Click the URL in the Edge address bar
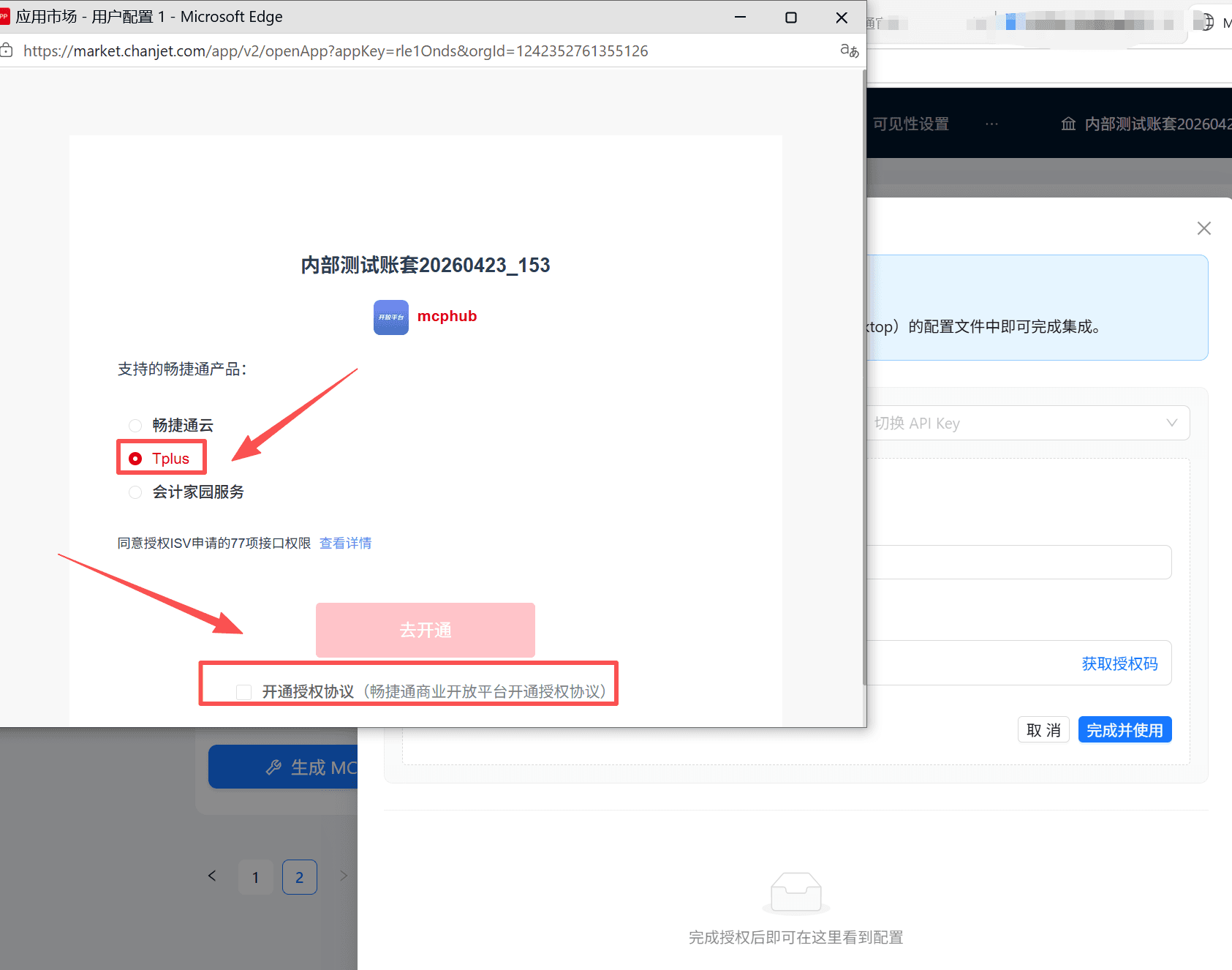The image size is (1232, 970). click(336, 51)
